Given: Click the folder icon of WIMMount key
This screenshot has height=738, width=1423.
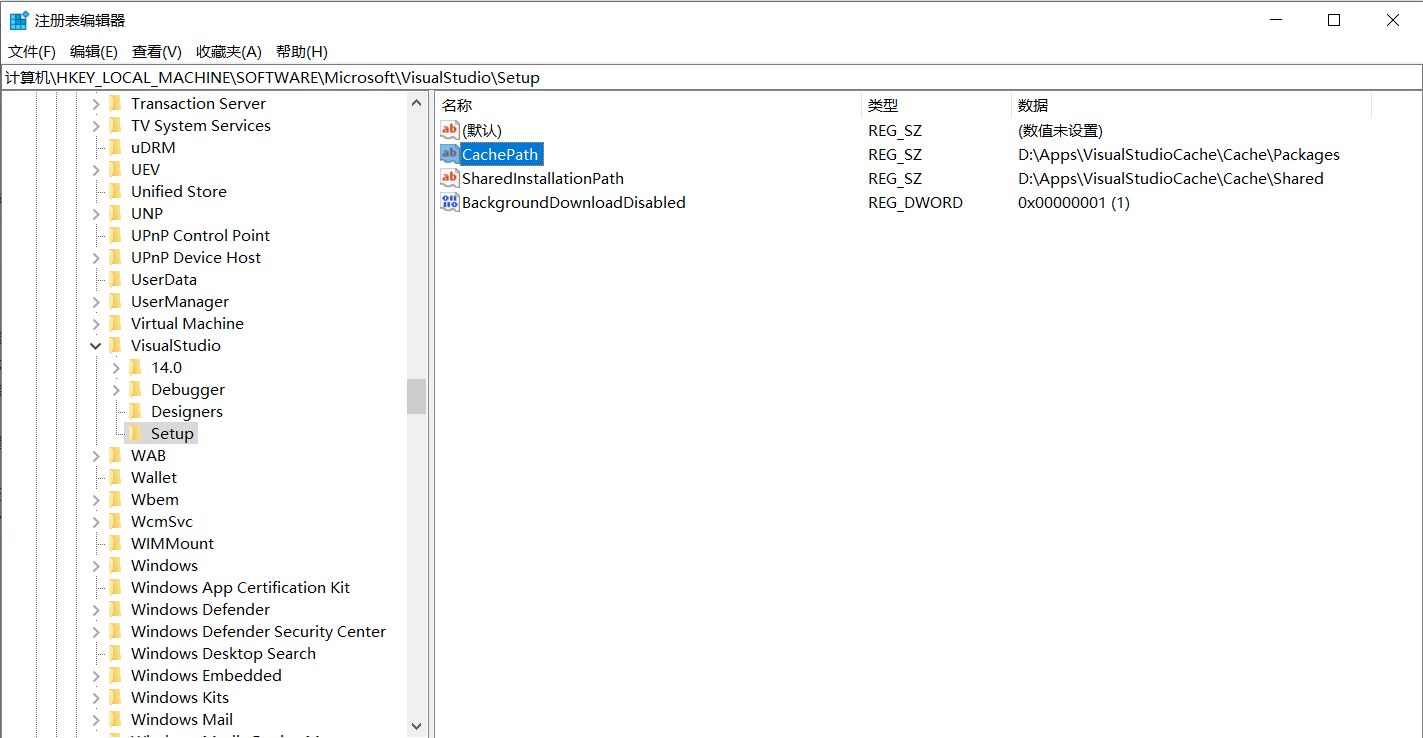Looking at the screenshot, I should (x=115, y=543).
